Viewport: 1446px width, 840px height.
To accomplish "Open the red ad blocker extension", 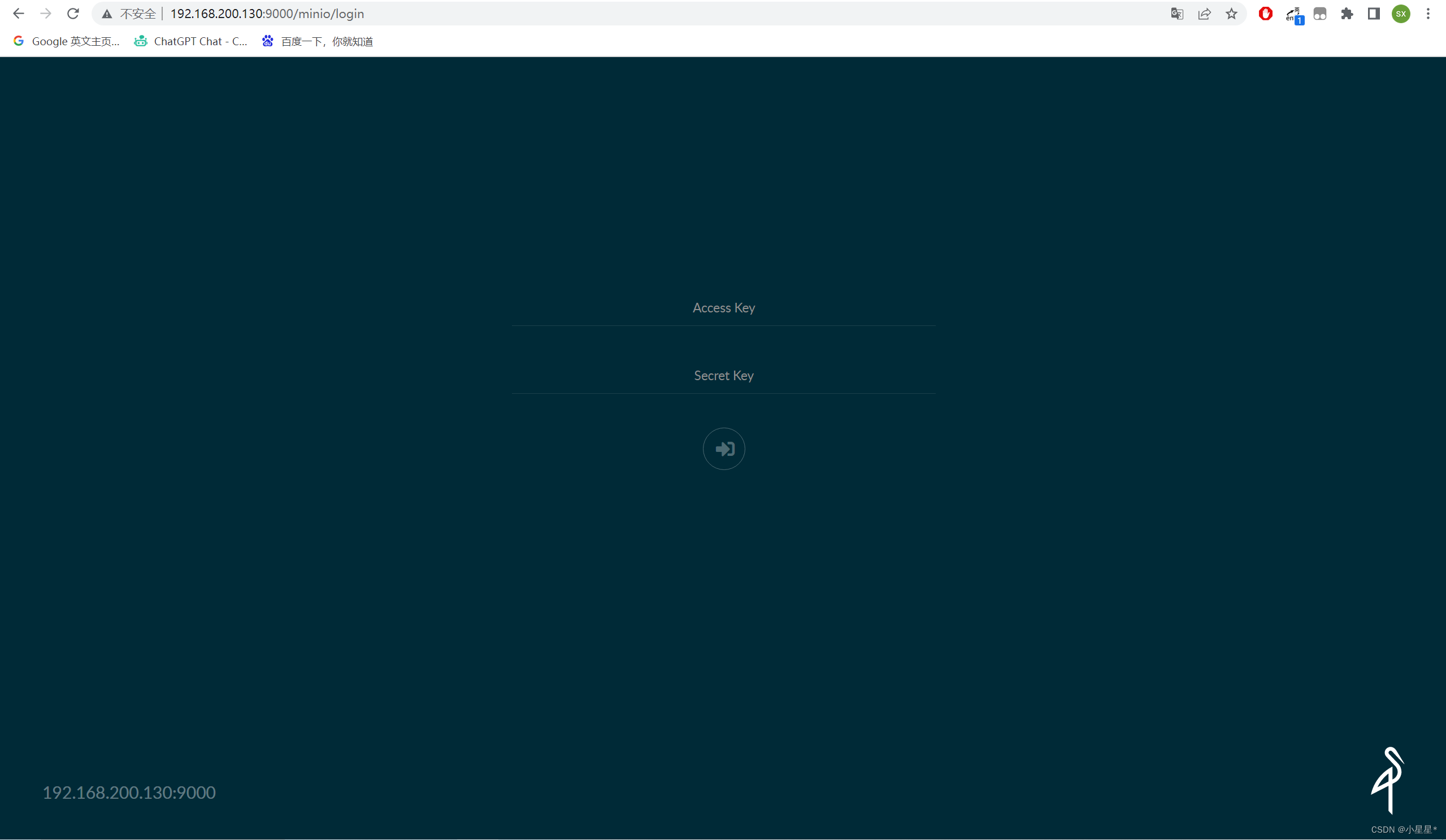I will [x=1265, y=14].
